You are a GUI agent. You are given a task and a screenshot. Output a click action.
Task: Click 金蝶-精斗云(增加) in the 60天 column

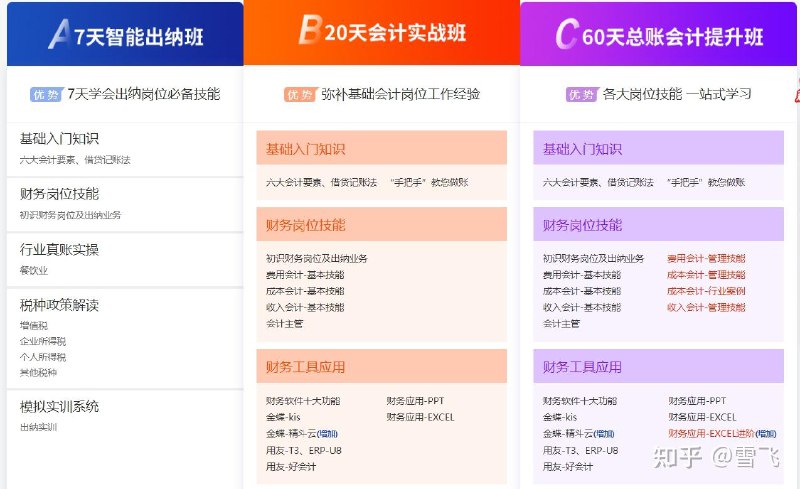[579, 433]
